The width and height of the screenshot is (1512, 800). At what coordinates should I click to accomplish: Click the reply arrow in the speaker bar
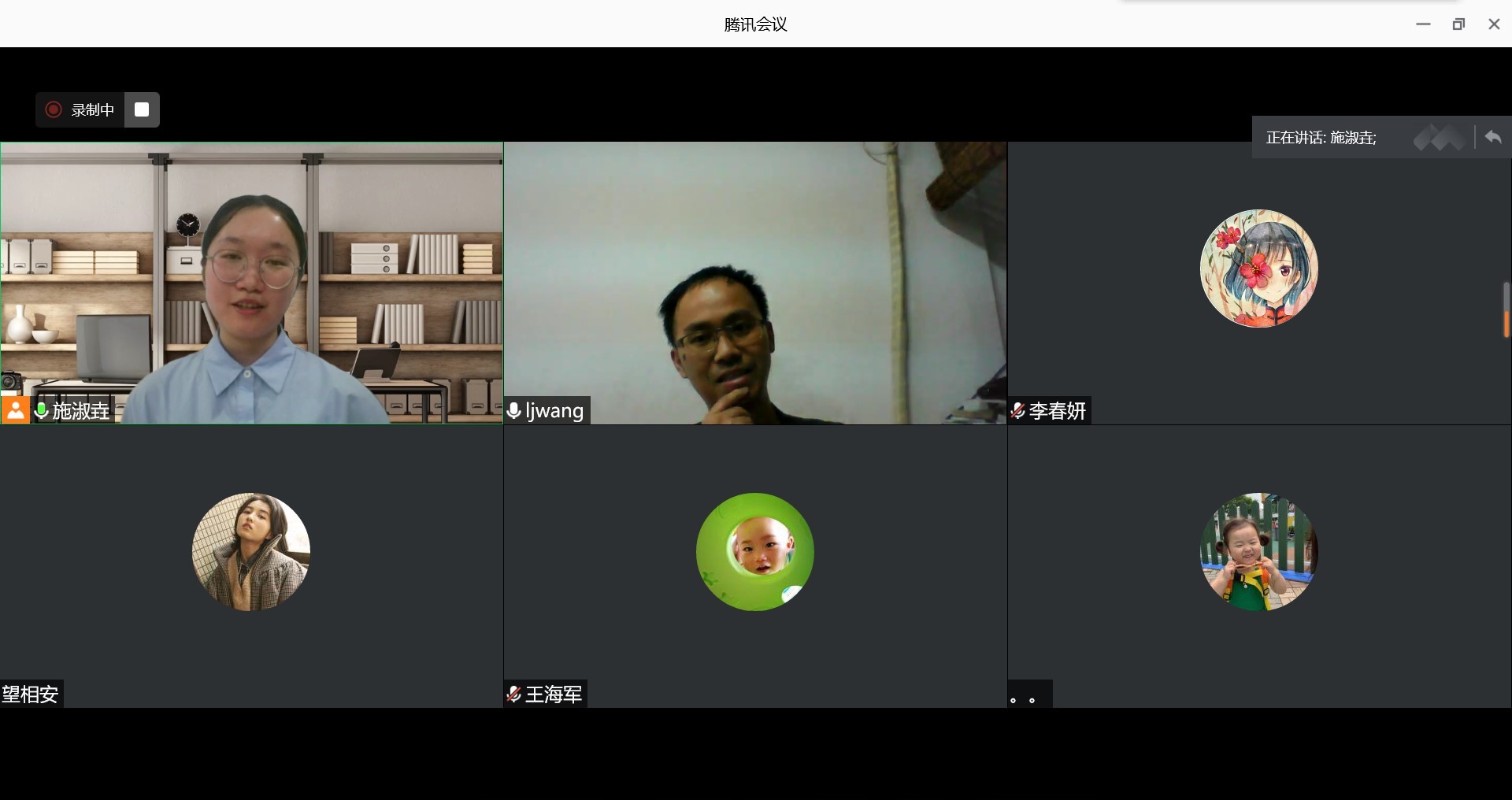(x=1493, y=138)
